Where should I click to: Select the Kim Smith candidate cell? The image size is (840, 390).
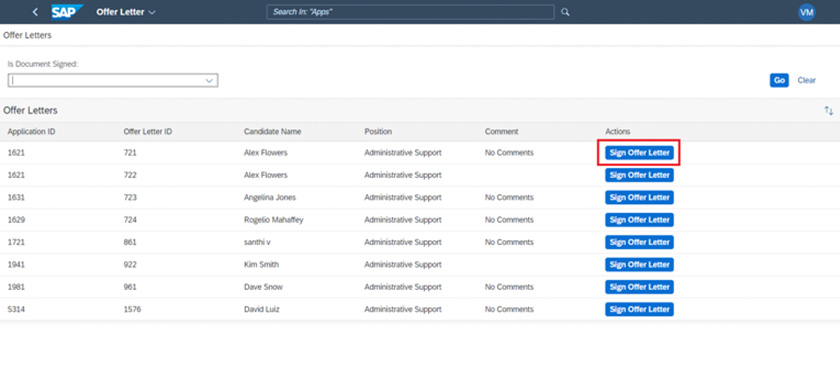point(261,265)
